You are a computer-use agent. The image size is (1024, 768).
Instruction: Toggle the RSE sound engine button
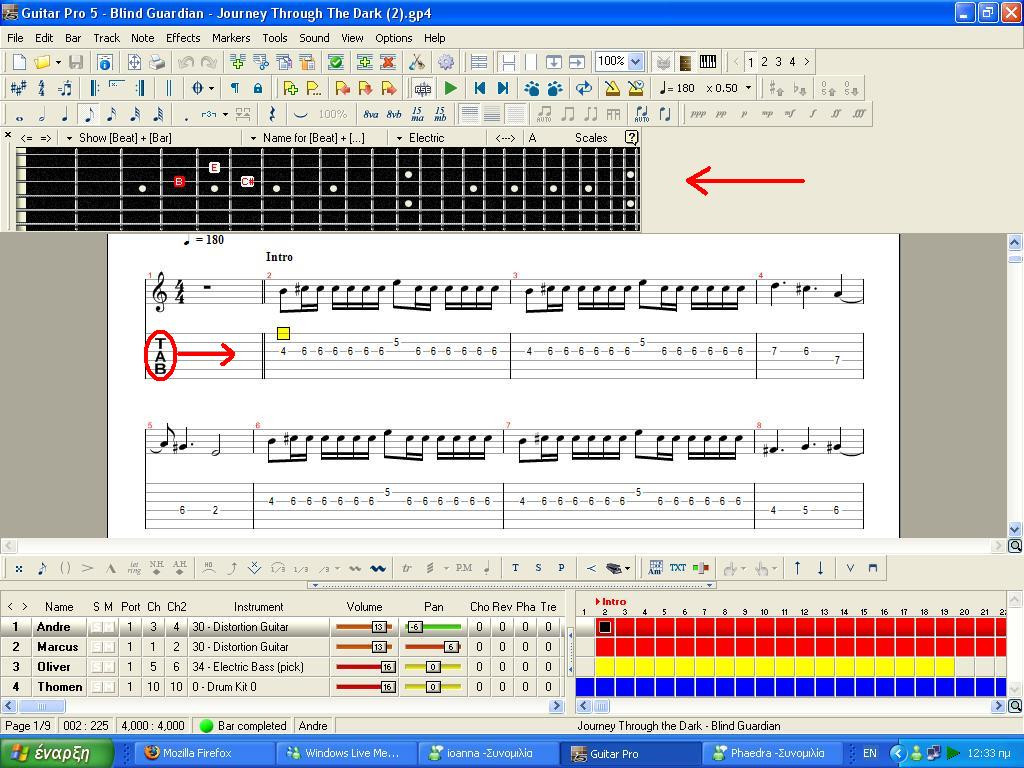click(x=422, y=88)
